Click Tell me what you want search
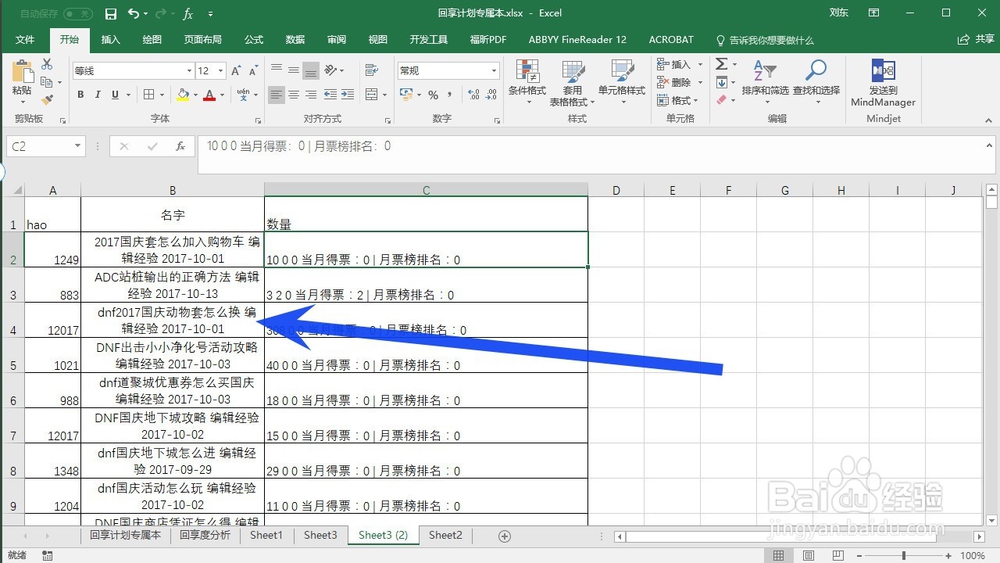The width and height of the screenshot is (1000, 563). [x=765, y=40]
